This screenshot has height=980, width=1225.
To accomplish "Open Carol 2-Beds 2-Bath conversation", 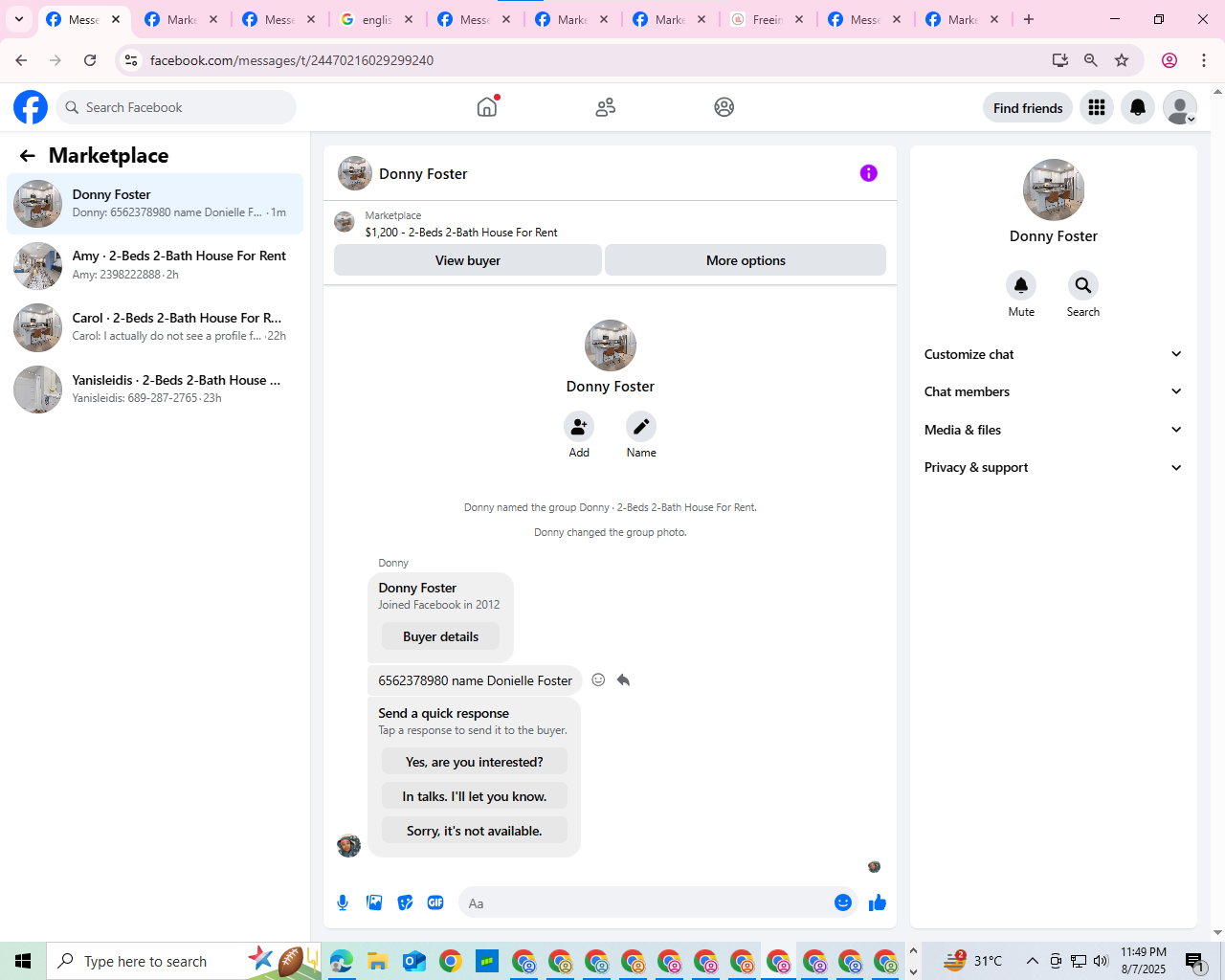I will [x=155, y=327].
